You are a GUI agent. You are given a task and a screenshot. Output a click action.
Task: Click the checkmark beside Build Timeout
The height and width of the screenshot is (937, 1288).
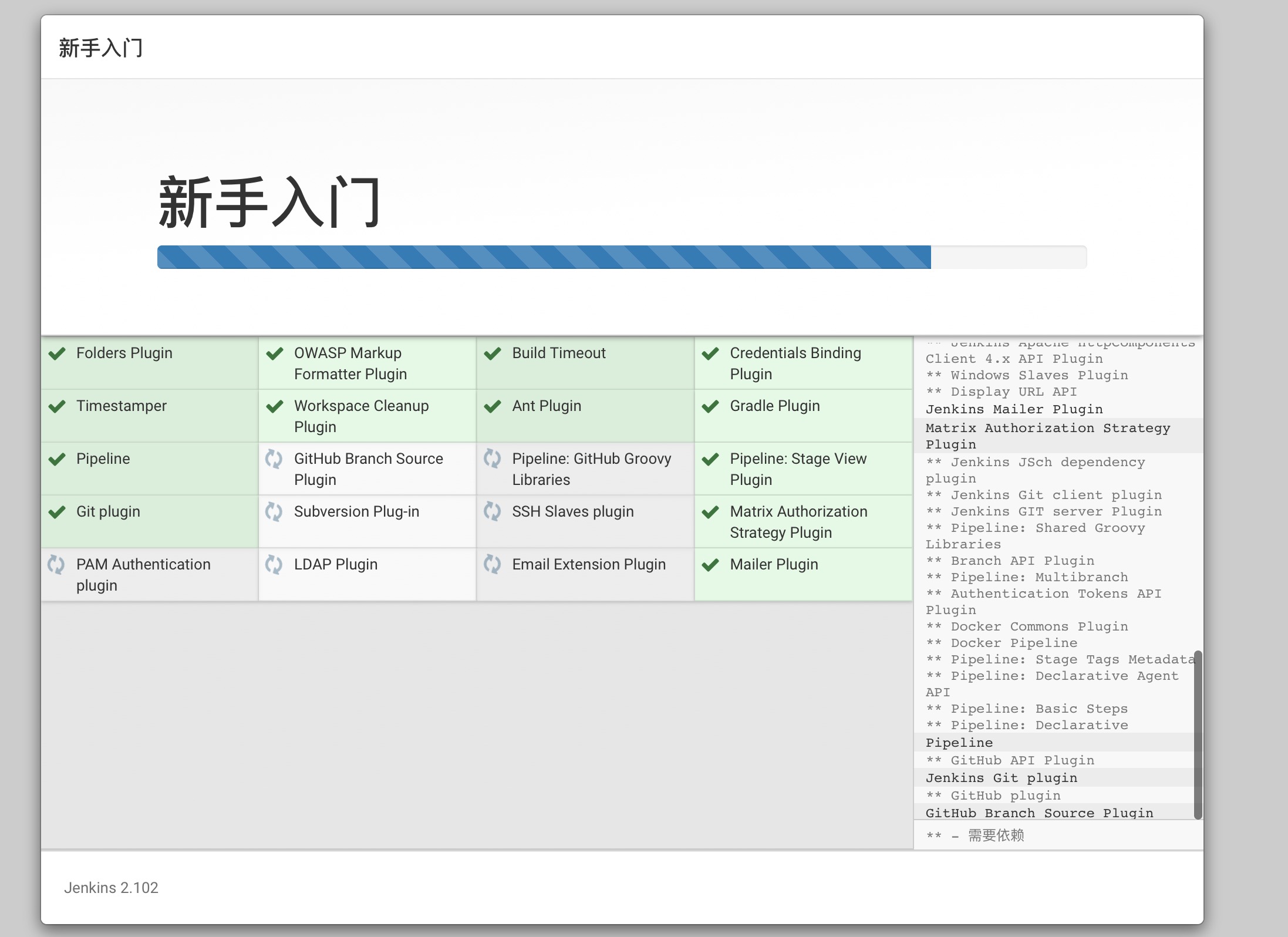493,353
